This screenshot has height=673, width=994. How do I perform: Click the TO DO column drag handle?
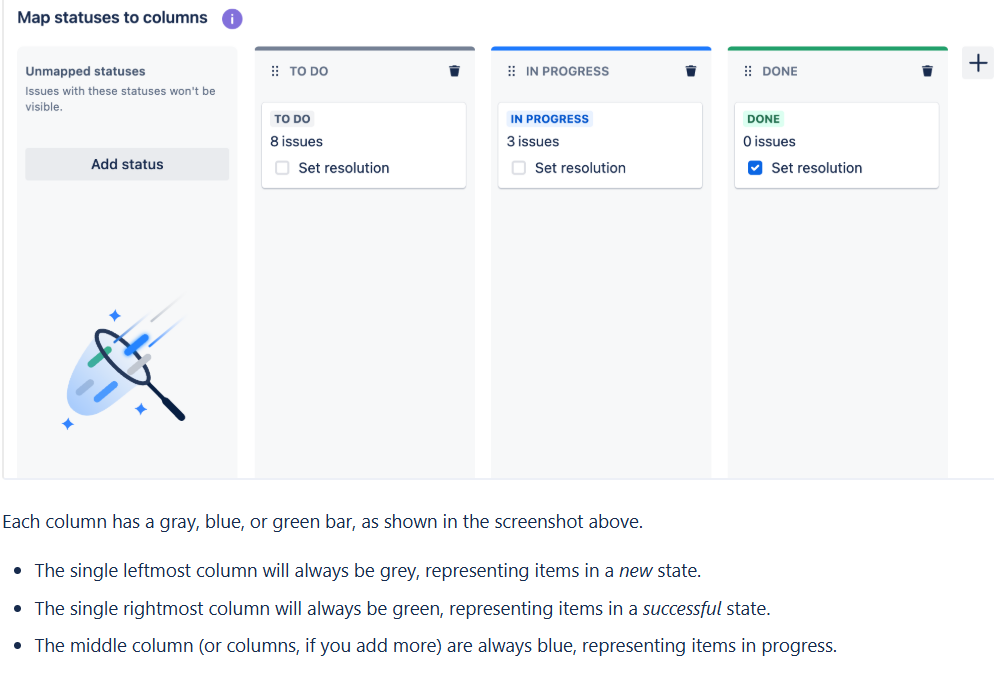click(275, 71)
